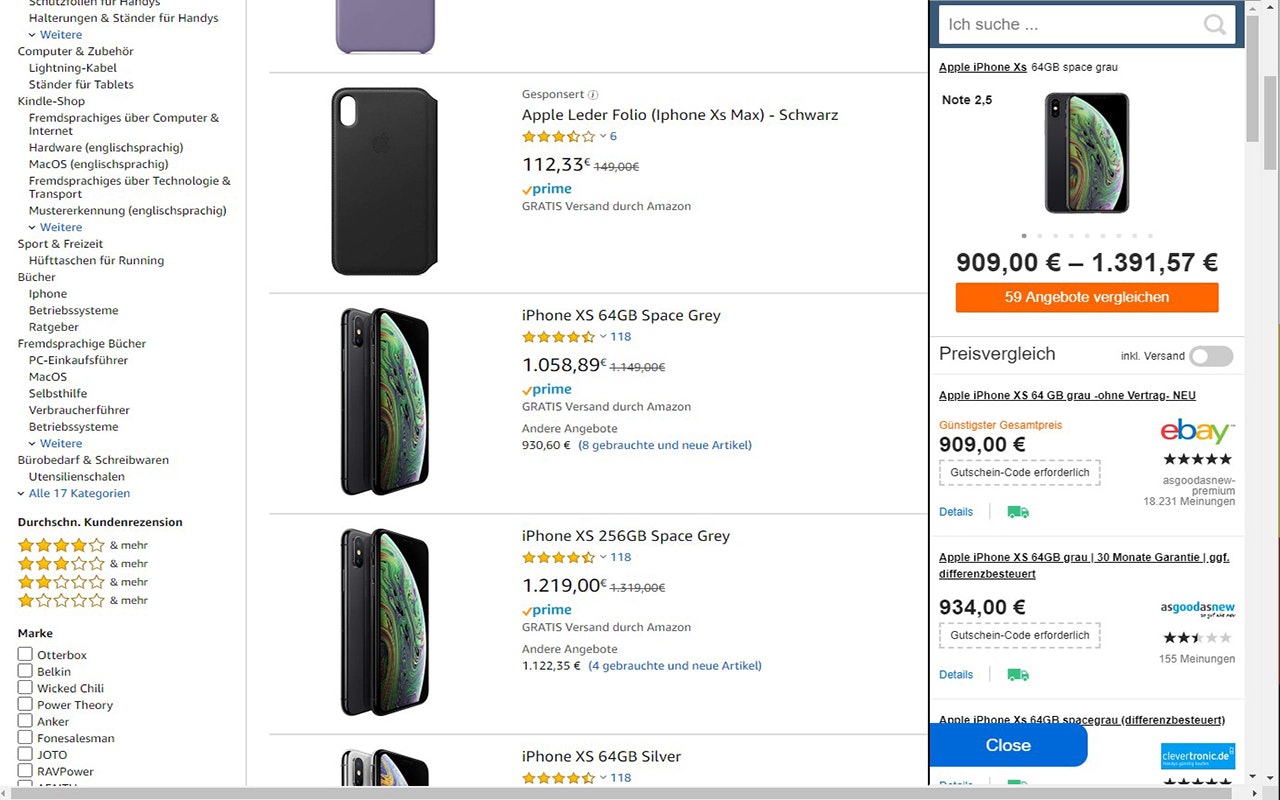The image size is (1280, 800).
Task: Click the asgoodasnew merchant logo
Action: tap(1197, 607)
